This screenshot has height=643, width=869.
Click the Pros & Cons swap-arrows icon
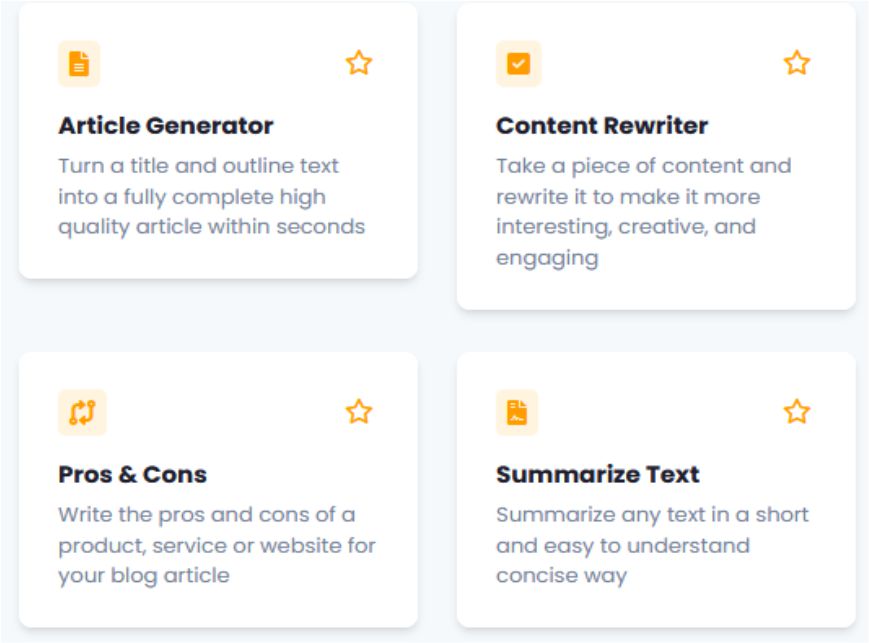(81, 412)
